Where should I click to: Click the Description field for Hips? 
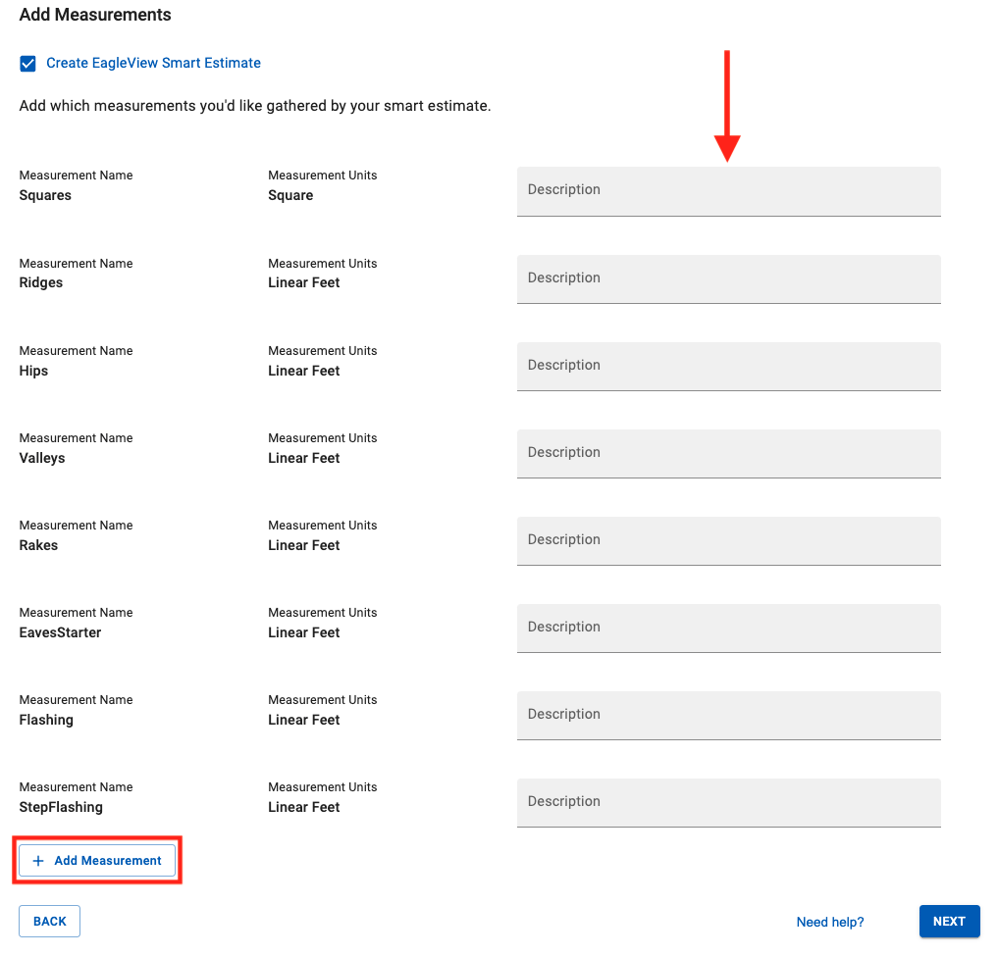point(728,366)
